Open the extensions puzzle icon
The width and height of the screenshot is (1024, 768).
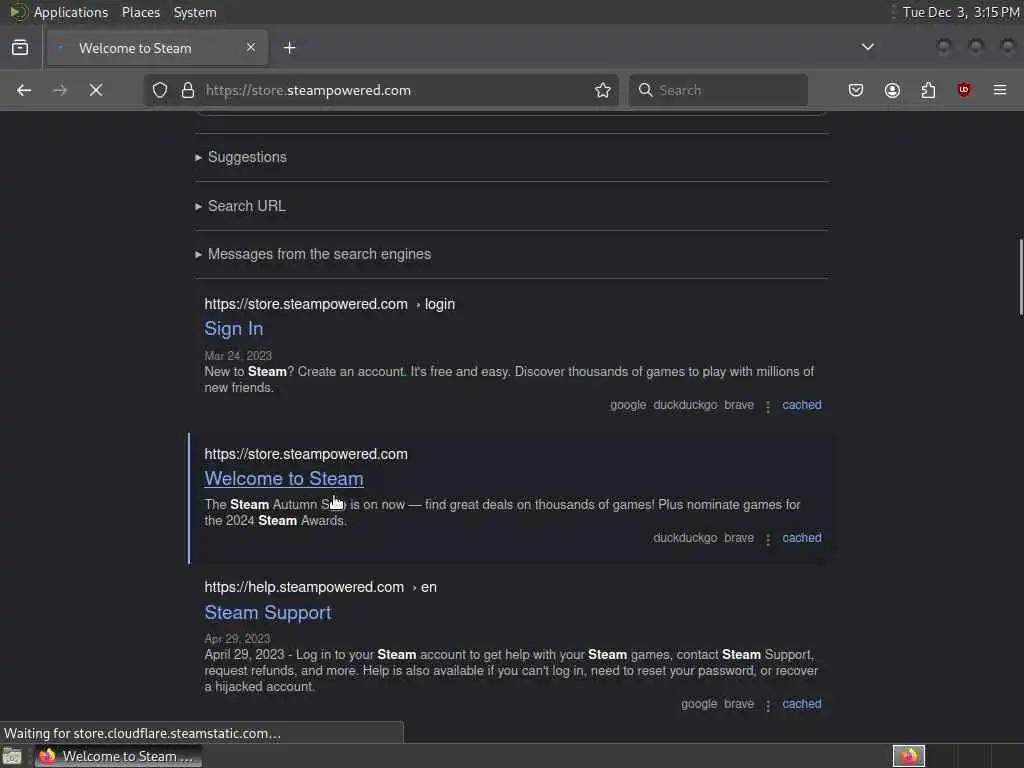pos(928,90)
